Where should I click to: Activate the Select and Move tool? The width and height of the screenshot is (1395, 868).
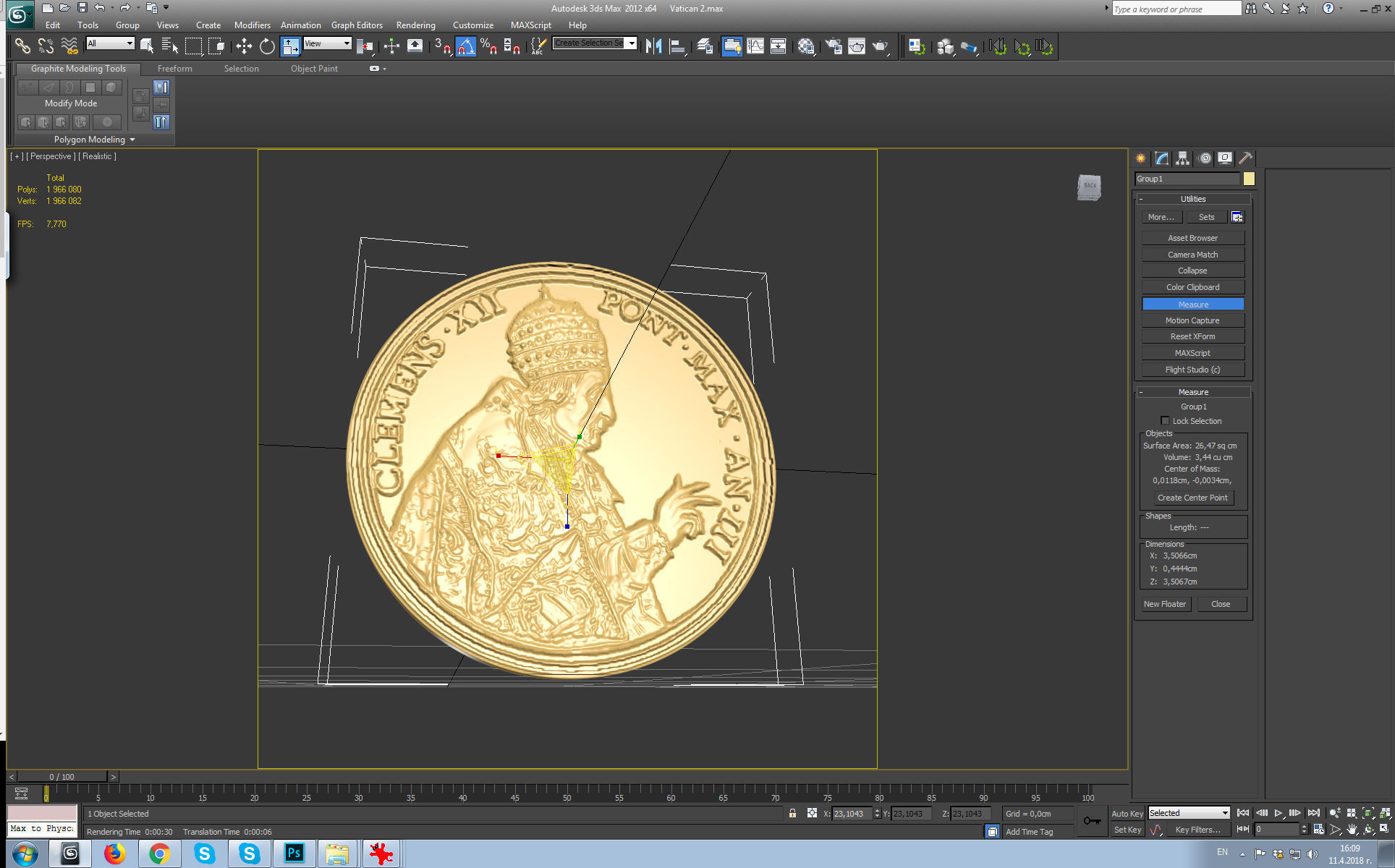(x=244, y=46)
